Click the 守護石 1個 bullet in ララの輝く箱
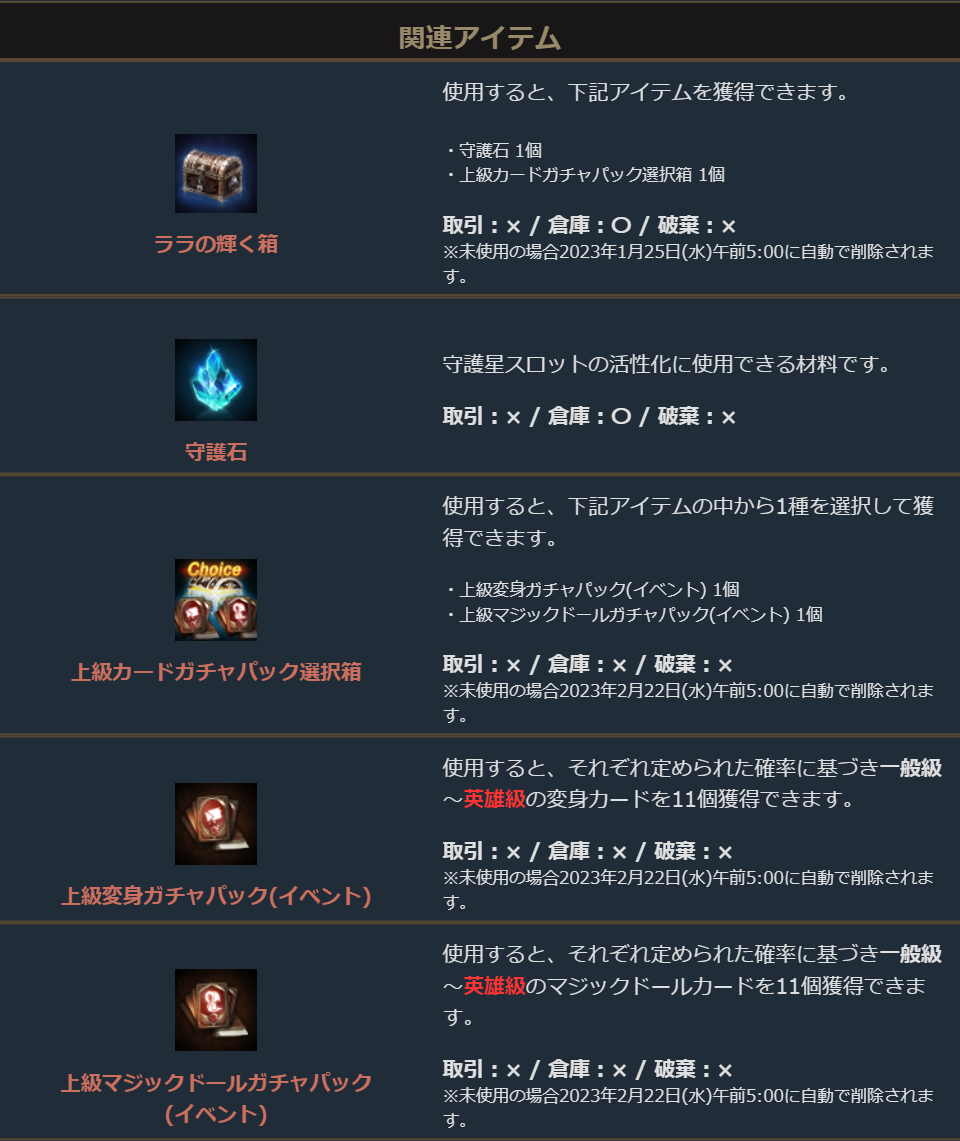The width and height of the screenshot is (960, 1141). point(494,151)
